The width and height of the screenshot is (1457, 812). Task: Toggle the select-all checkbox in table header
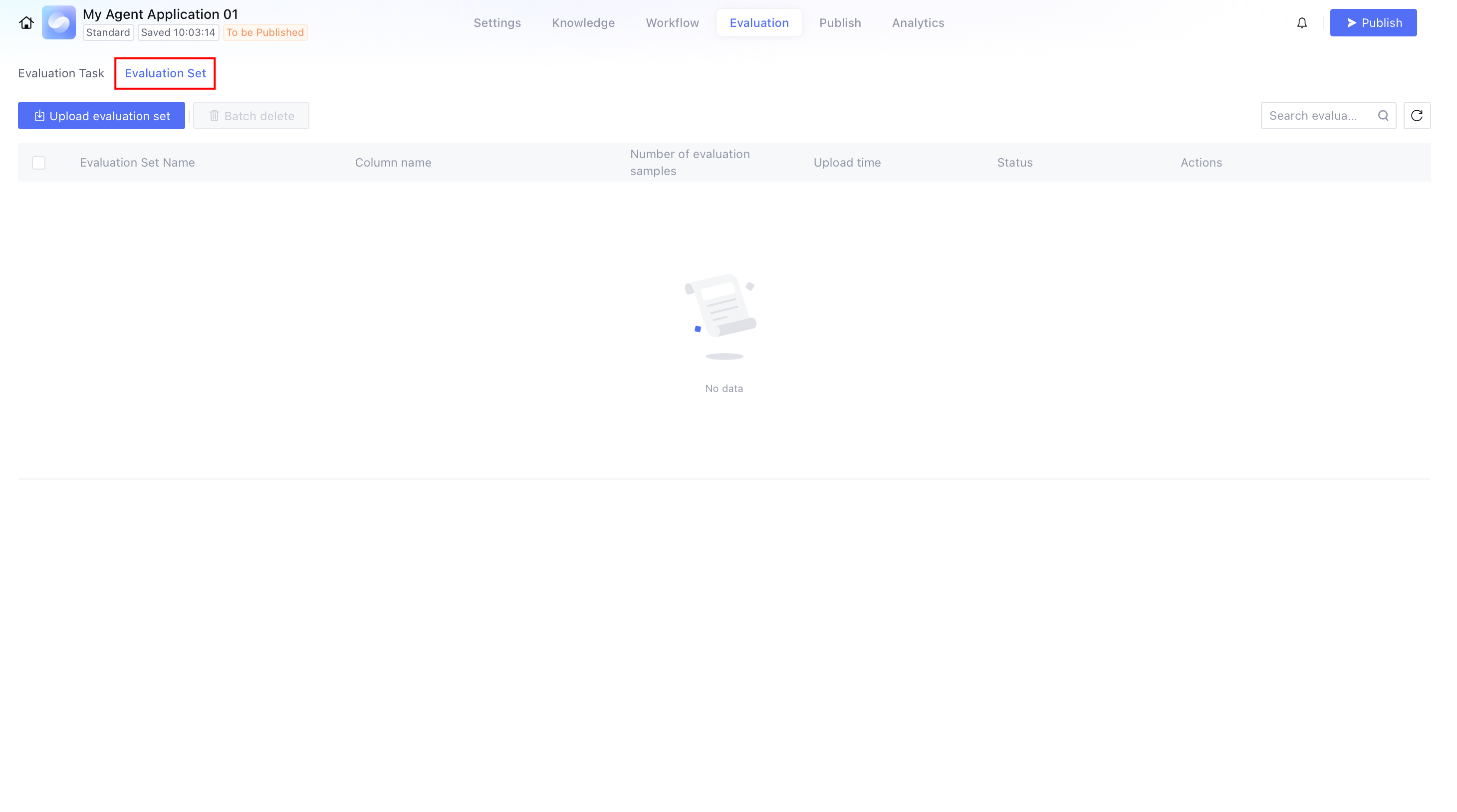click(x=38, y=163)
